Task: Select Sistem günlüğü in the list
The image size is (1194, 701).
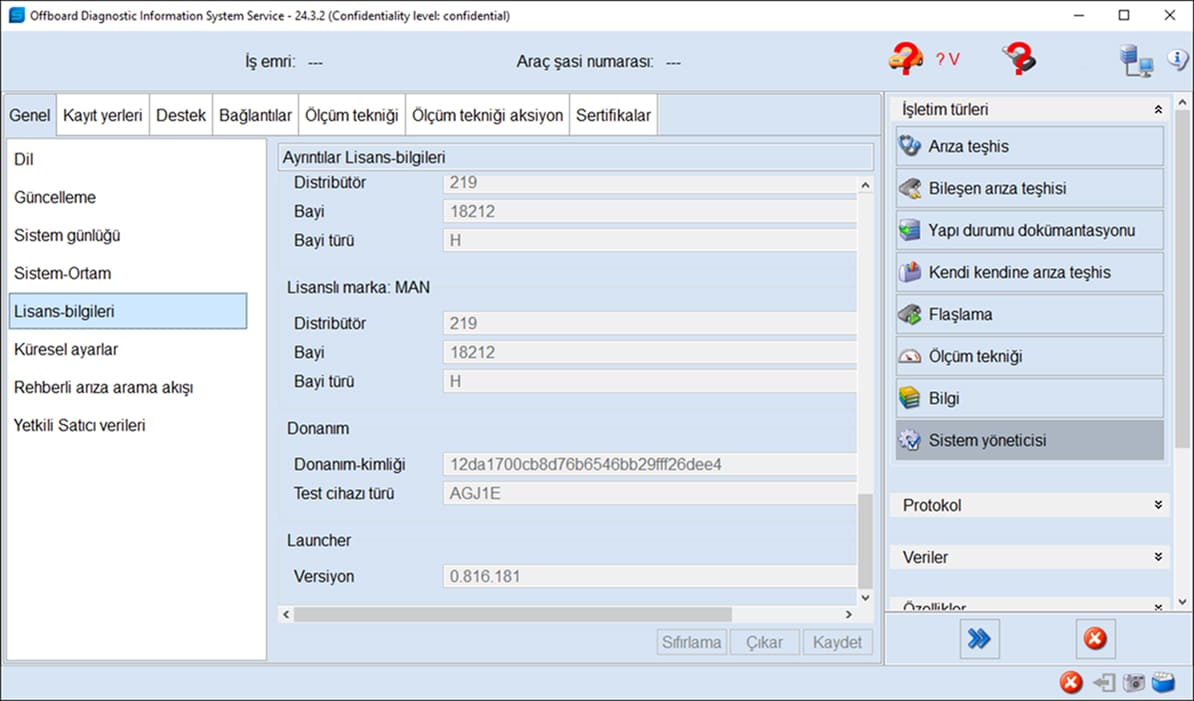Action: 128,235
